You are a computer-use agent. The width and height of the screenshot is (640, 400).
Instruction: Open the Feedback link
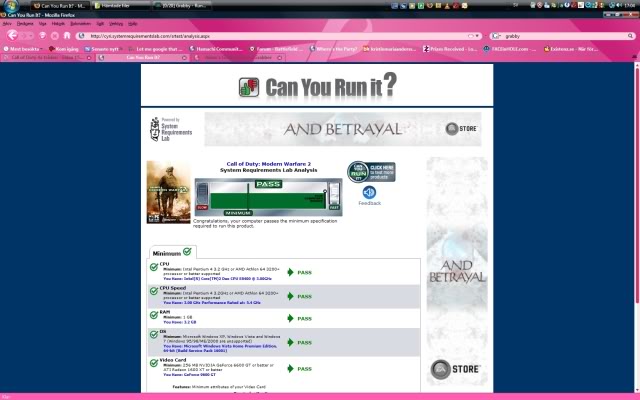369,203
